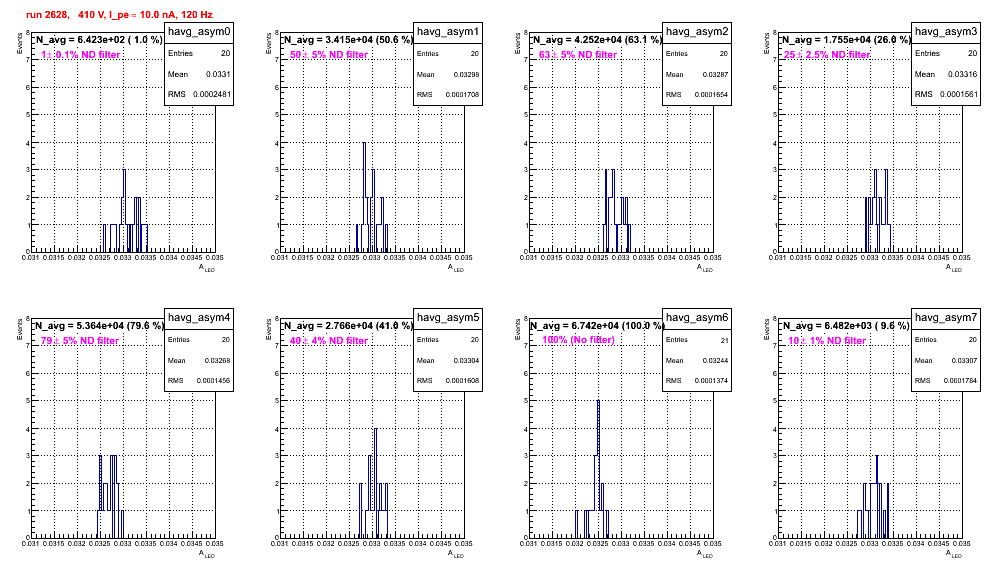The height and width of the screenshot is (572, 996).
Task: Click Mean value 0.03244 in havg_asym6 stats
Action: click(x=715, y=360)
